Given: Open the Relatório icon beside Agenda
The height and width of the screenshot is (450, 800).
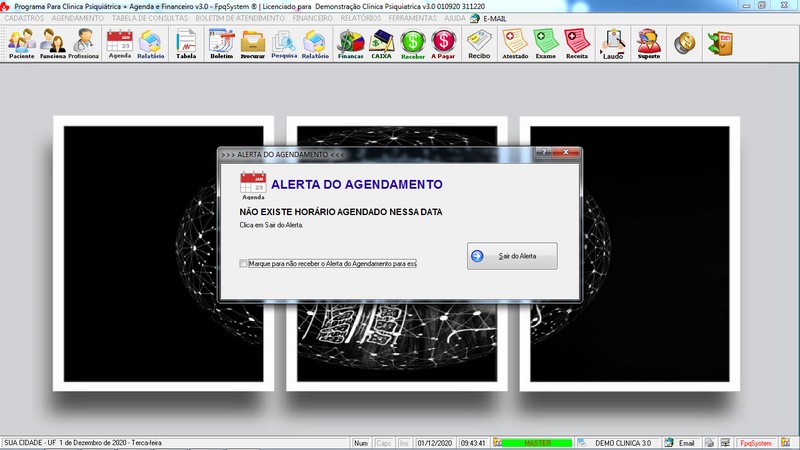Looking at the screenshot, I should point(151,44).
